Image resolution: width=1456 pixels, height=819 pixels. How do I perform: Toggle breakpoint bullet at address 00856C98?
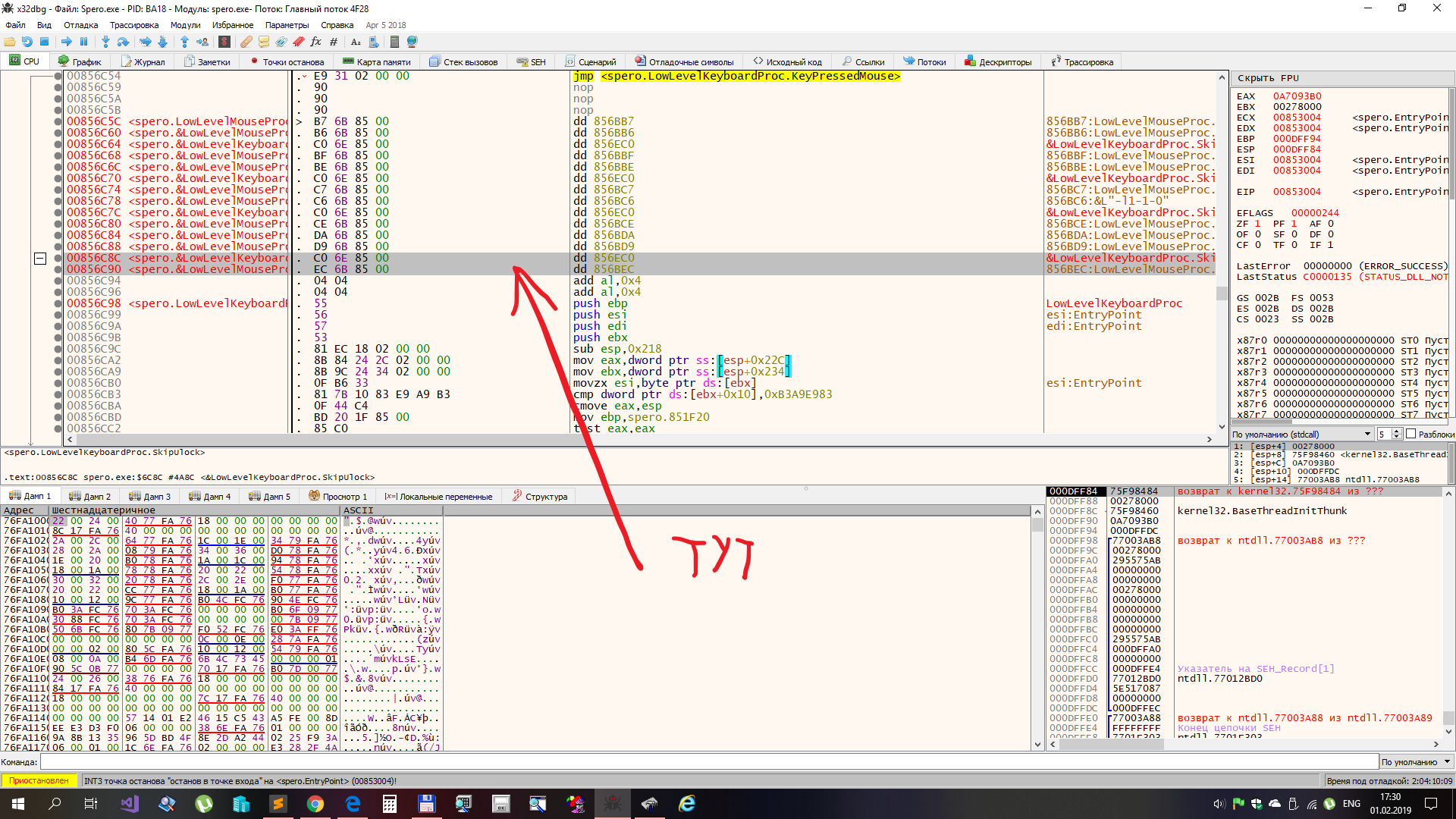(58, 303)
